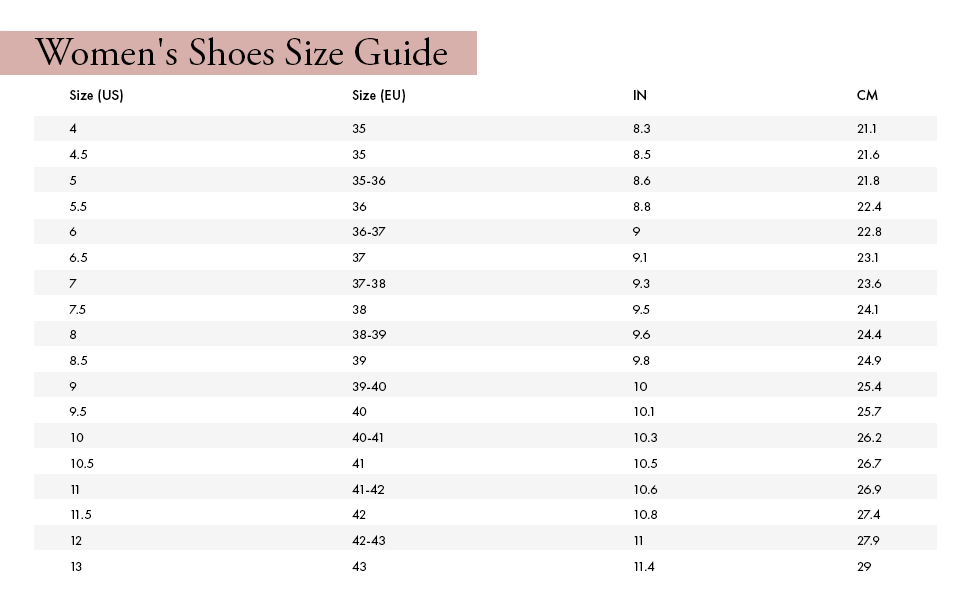This screenshot has height=600, width=970.
Task: Click the 26.2 cm value
Action: (x=869, y=438)
